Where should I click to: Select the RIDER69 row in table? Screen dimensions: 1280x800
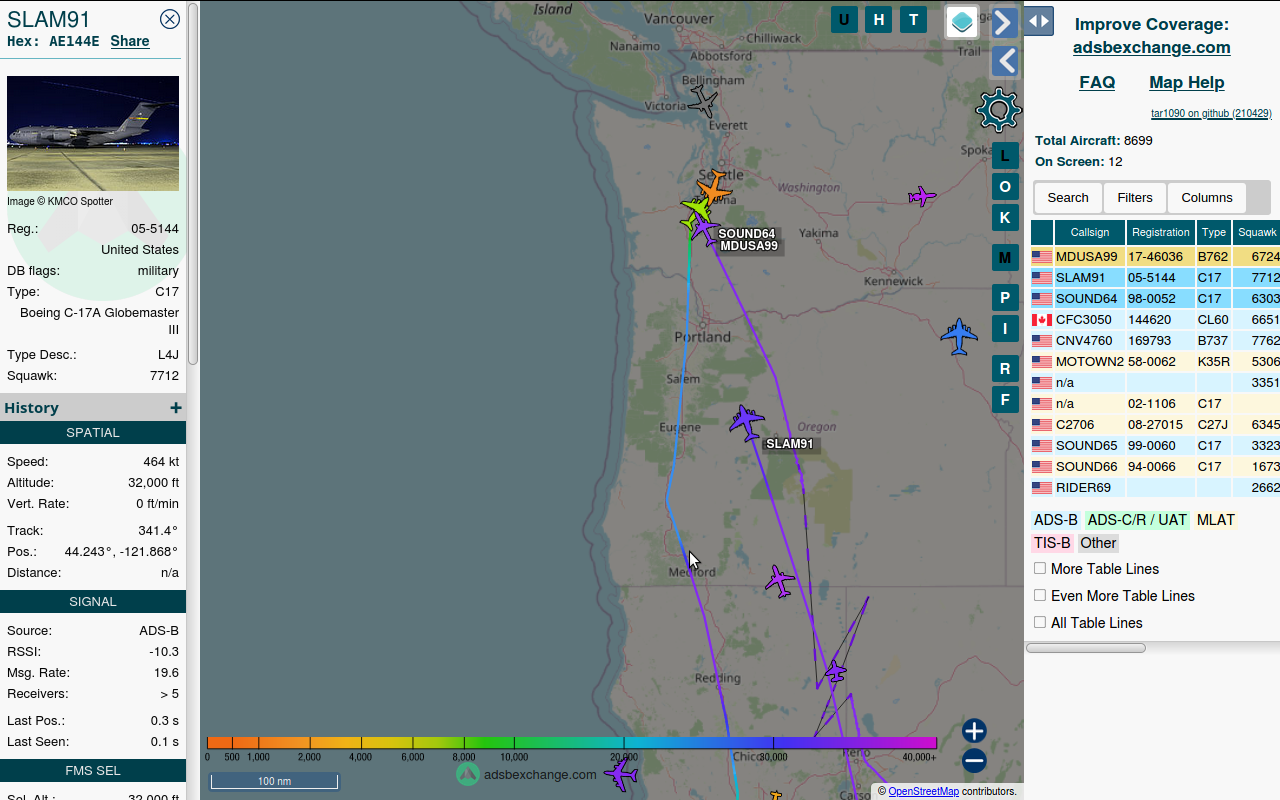pos(1155,488)
